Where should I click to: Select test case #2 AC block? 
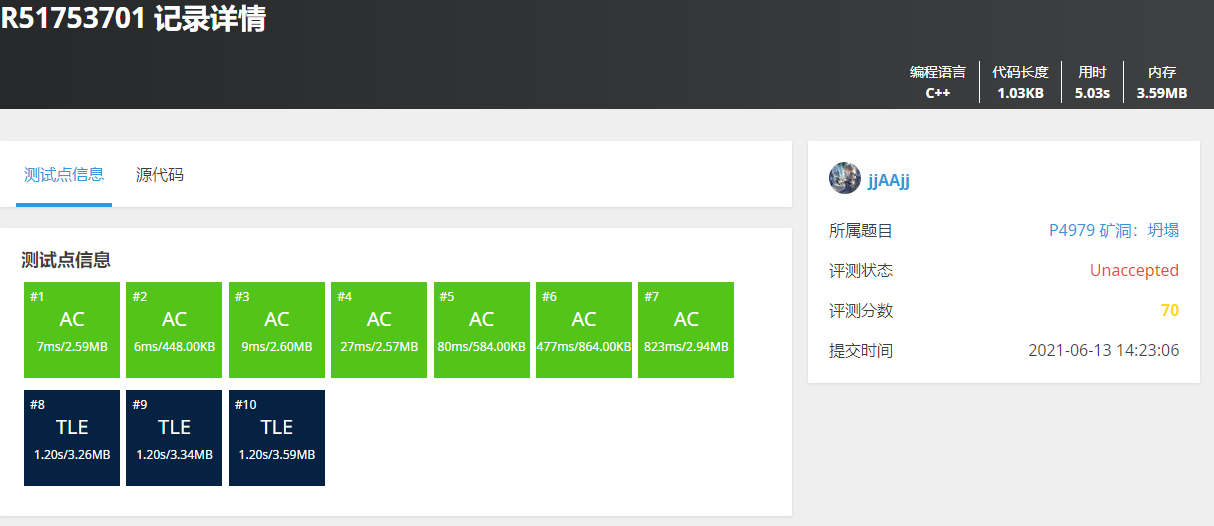[174, 330]
